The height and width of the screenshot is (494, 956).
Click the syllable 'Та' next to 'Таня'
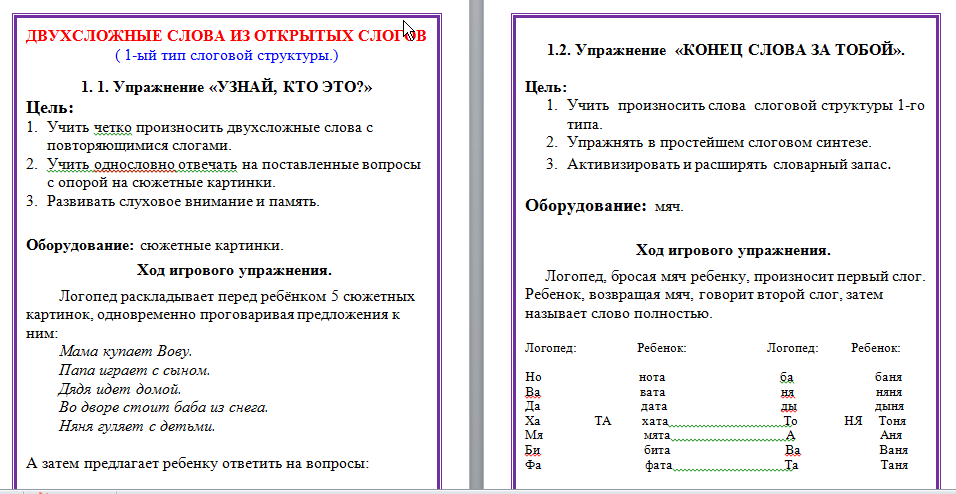(792, 465)
